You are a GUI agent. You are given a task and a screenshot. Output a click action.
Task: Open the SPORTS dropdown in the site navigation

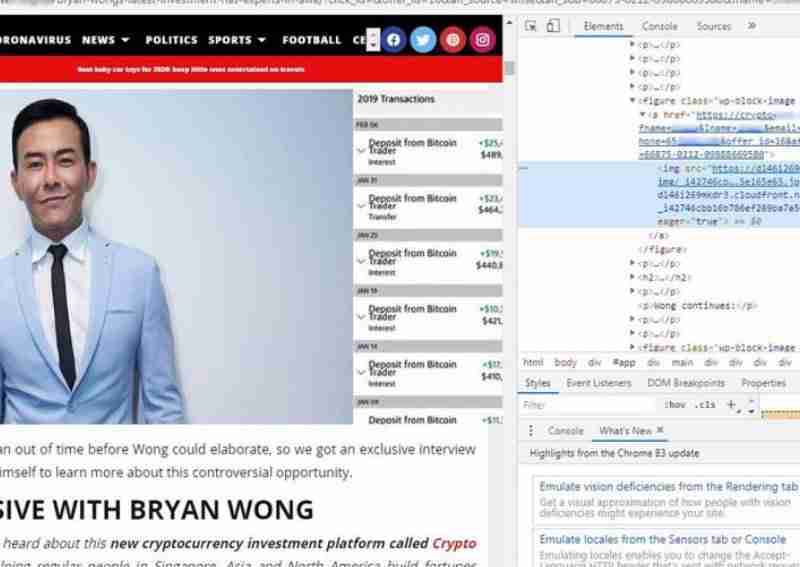pyautogui.click(x=237, y=40)
